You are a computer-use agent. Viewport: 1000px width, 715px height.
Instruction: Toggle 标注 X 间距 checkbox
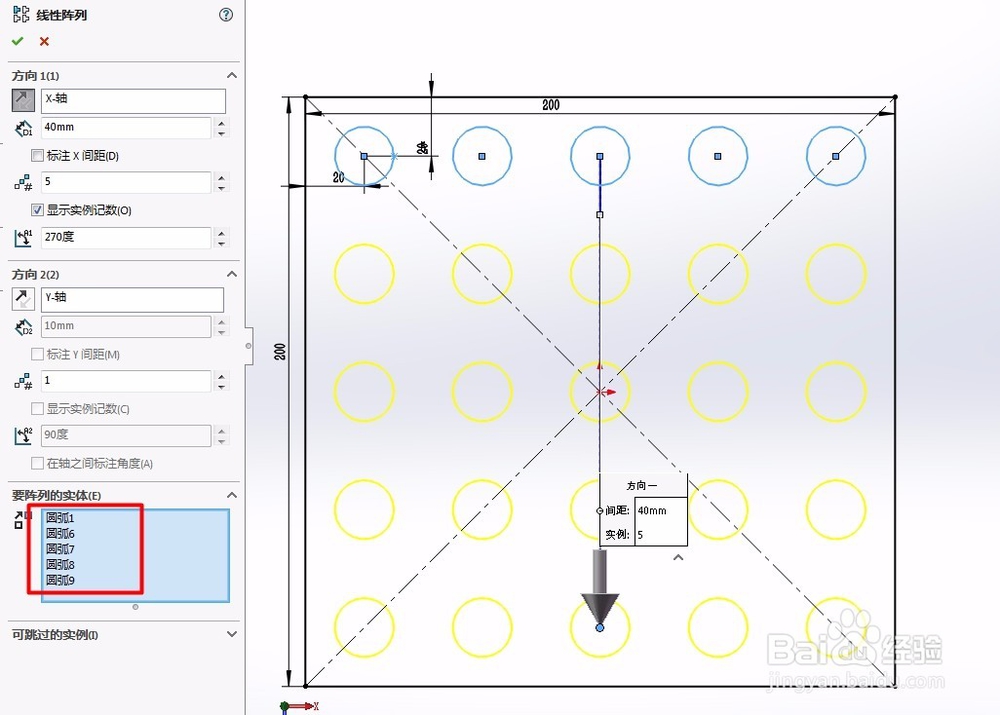click(38, 156)
